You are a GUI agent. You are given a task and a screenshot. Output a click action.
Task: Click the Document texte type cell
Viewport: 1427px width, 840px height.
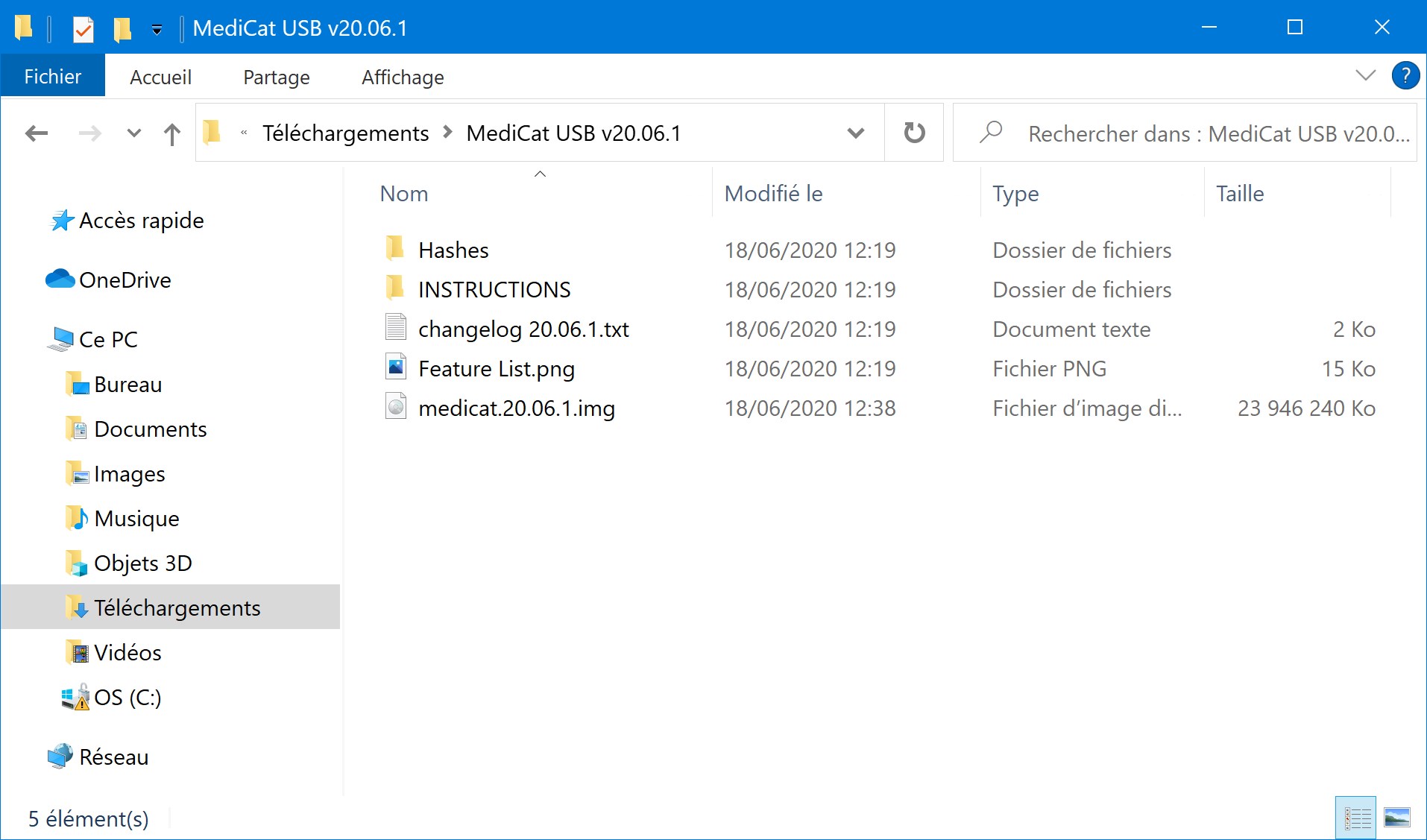pyautogui.click(x=1071, y=329)
